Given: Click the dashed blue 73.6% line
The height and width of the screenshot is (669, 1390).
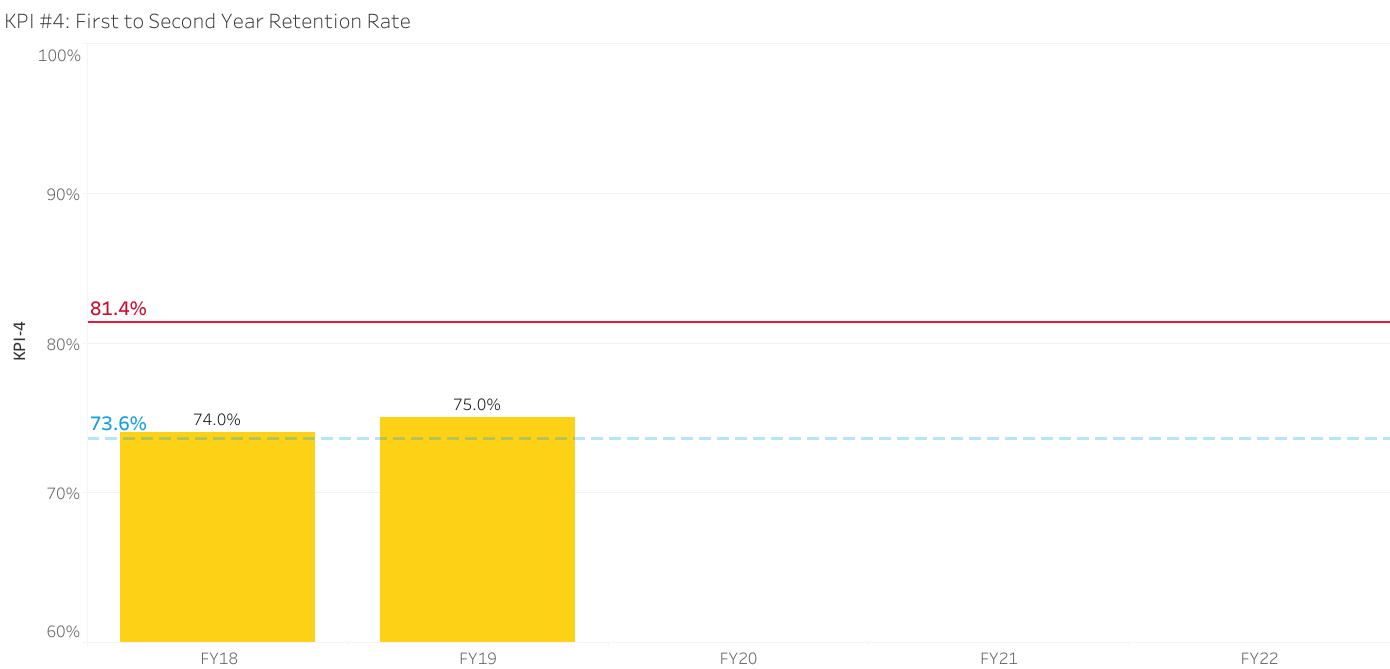Looking at the screenshot, I should pos(738,438).
